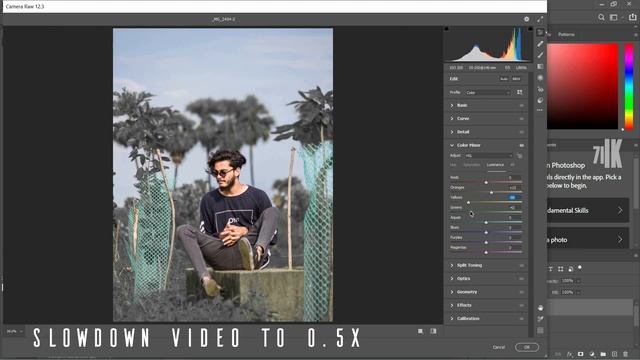Image resolution: width=640 pixels, height=360 pixels.
Task: Expand the Split Toning panel
Action: (451, 265)
